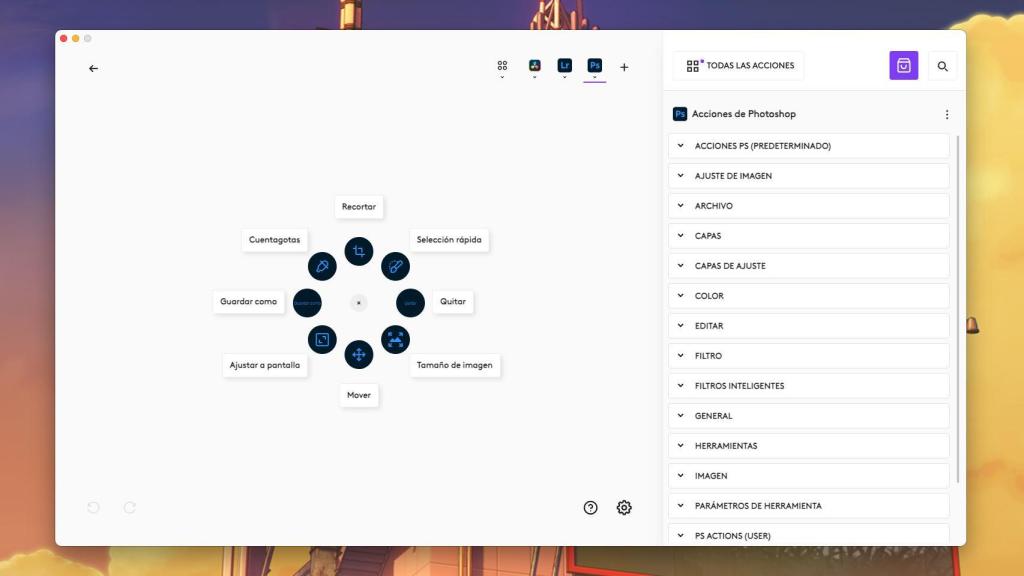Switch to the Lightroom profile tab

pos(564,66)
